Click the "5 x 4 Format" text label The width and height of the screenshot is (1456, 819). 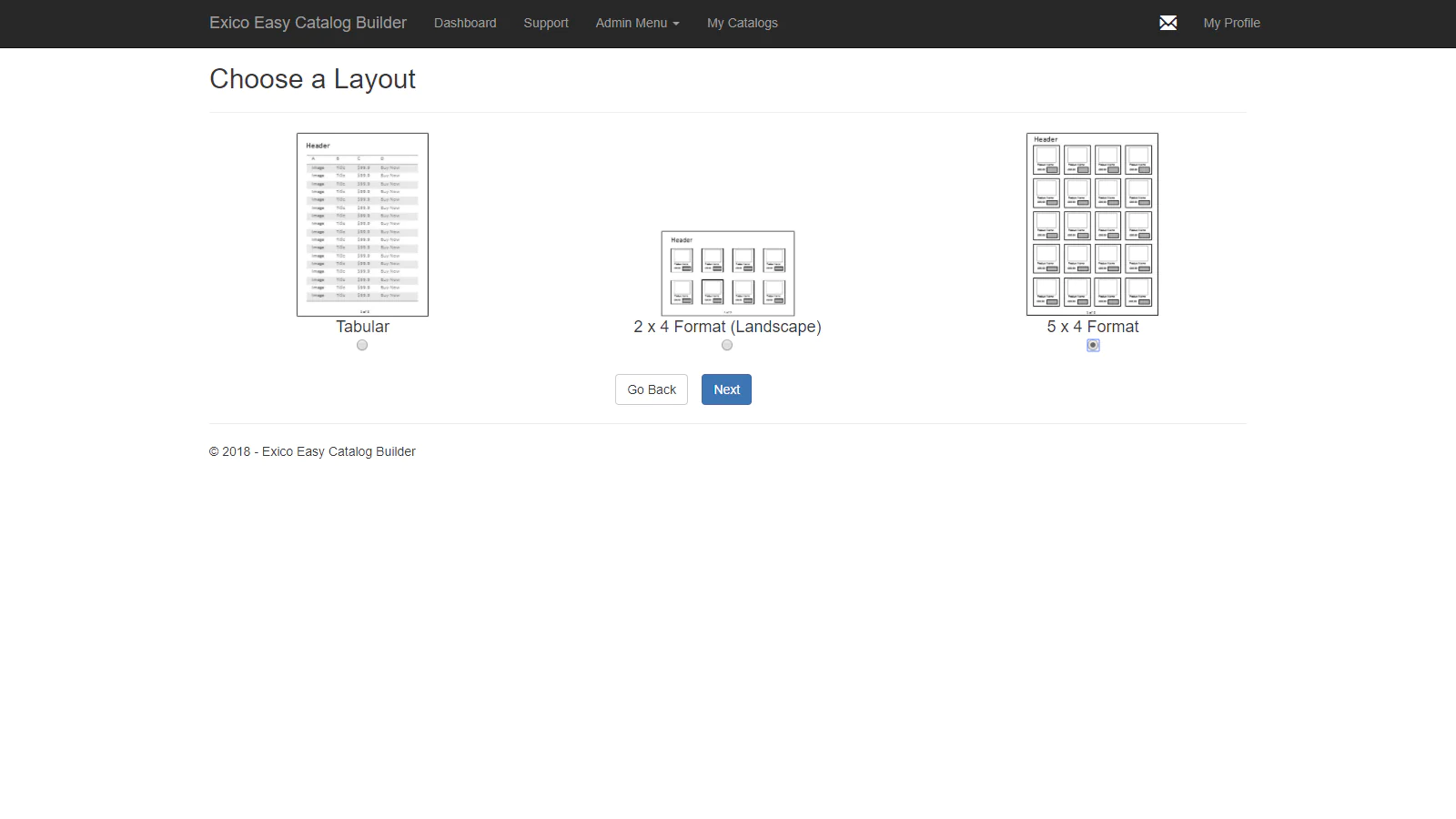click(x=1092, y=327)
